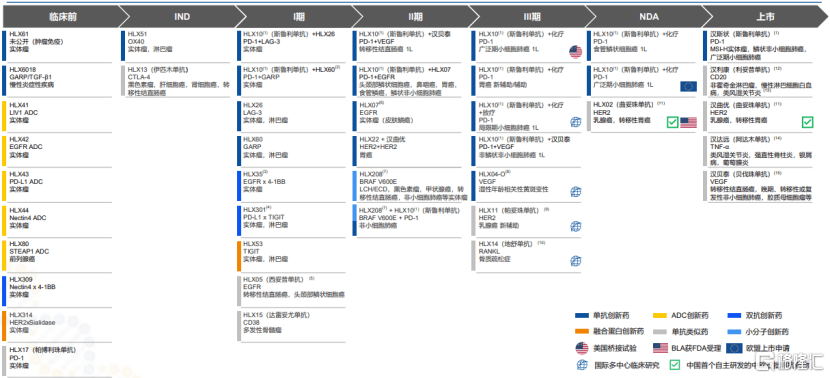Viewport: 830px width, 378px height.
Task: Click the HLX42 EGFR ADC card
Action: 57,150
